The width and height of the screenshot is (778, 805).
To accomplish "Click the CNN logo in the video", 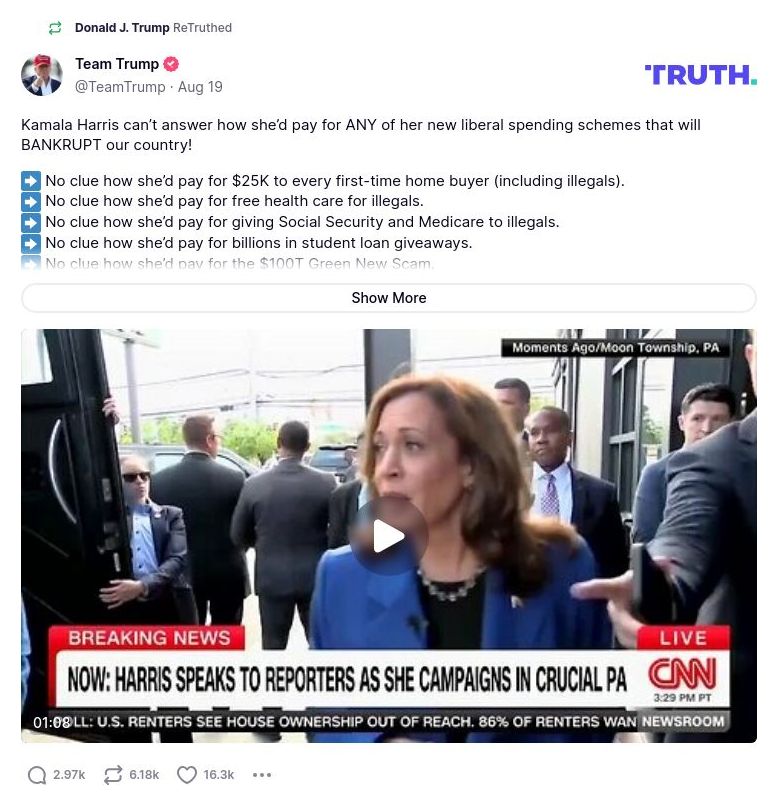I will point(682,673).
